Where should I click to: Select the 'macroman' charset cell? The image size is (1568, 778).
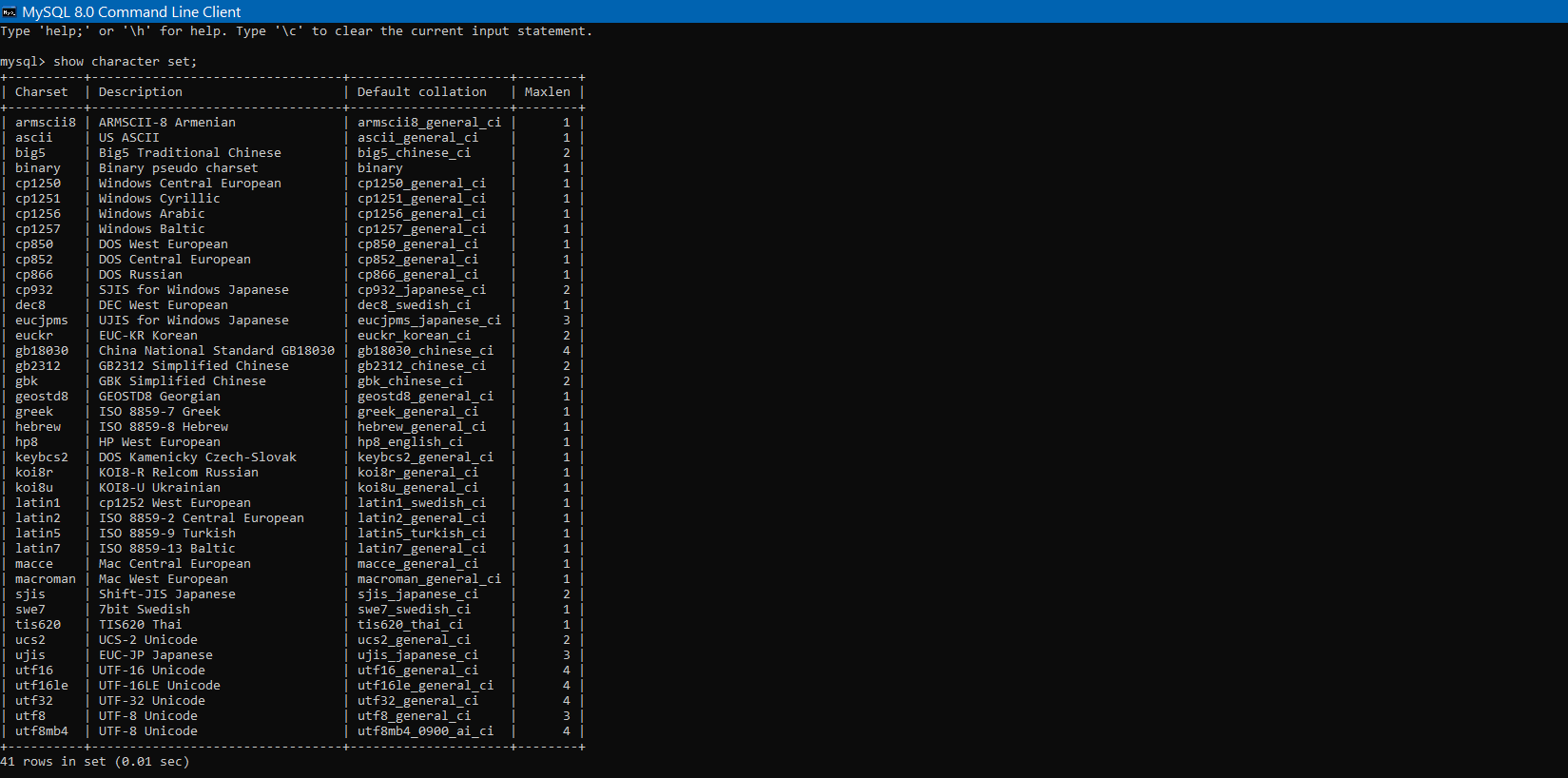(46, 579)
